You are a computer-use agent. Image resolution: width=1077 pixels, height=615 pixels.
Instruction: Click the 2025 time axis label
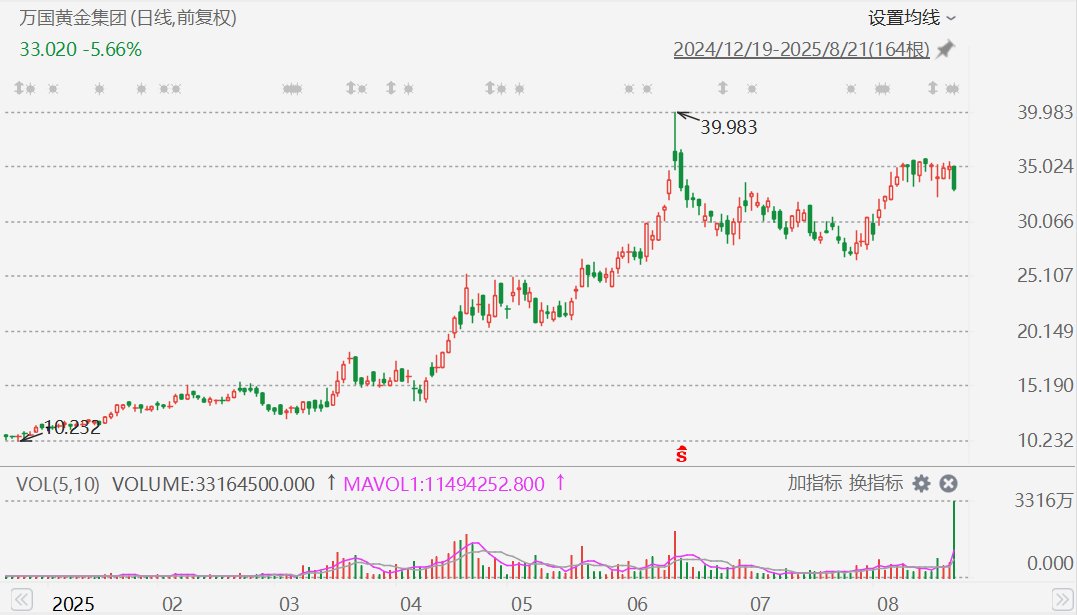(x=73, y=604)
